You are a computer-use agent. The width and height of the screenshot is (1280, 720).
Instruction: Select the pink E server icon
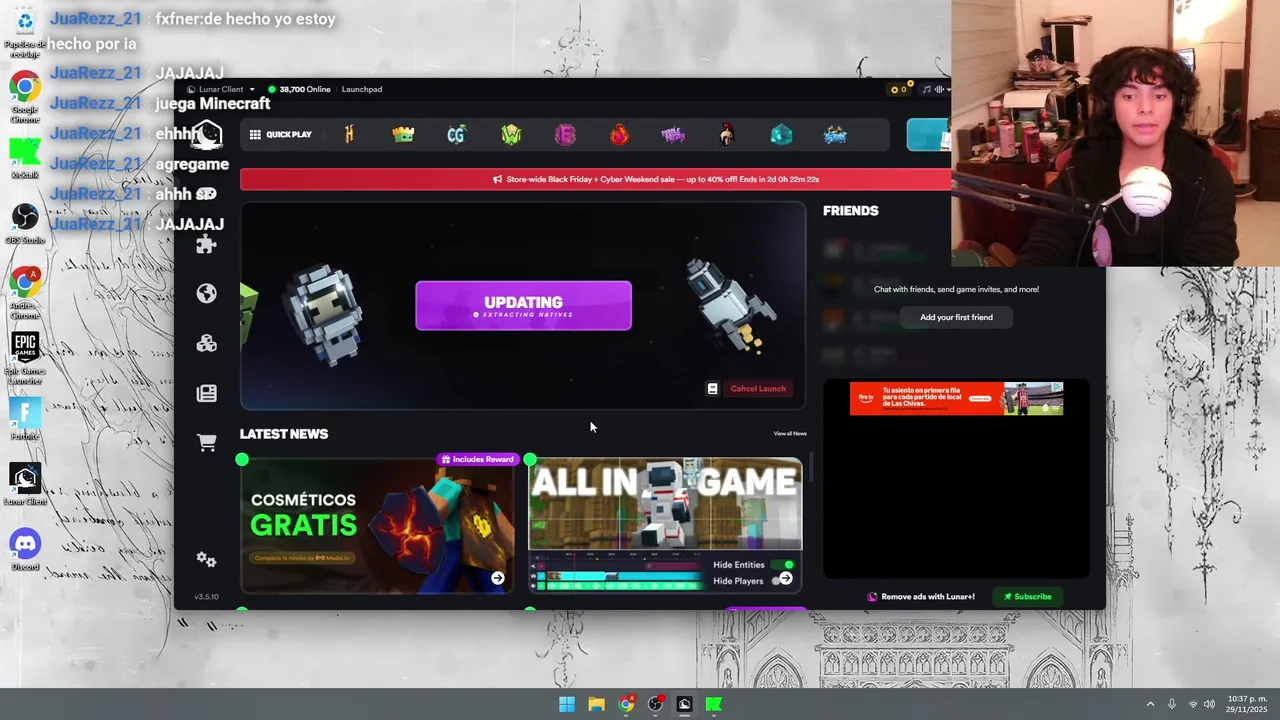click(565, 135)
